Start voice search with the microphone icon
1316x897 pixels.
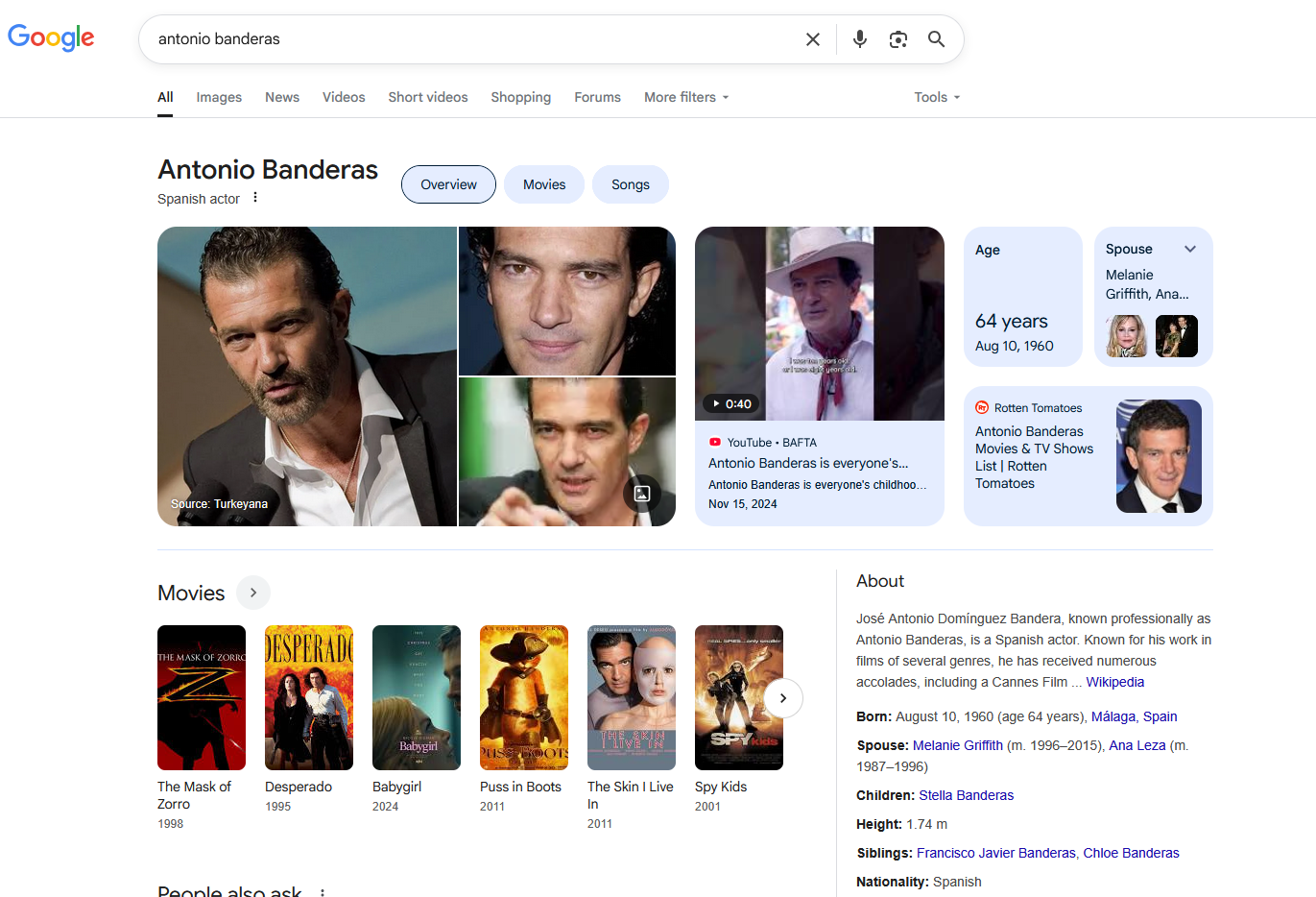click(860, 39)
